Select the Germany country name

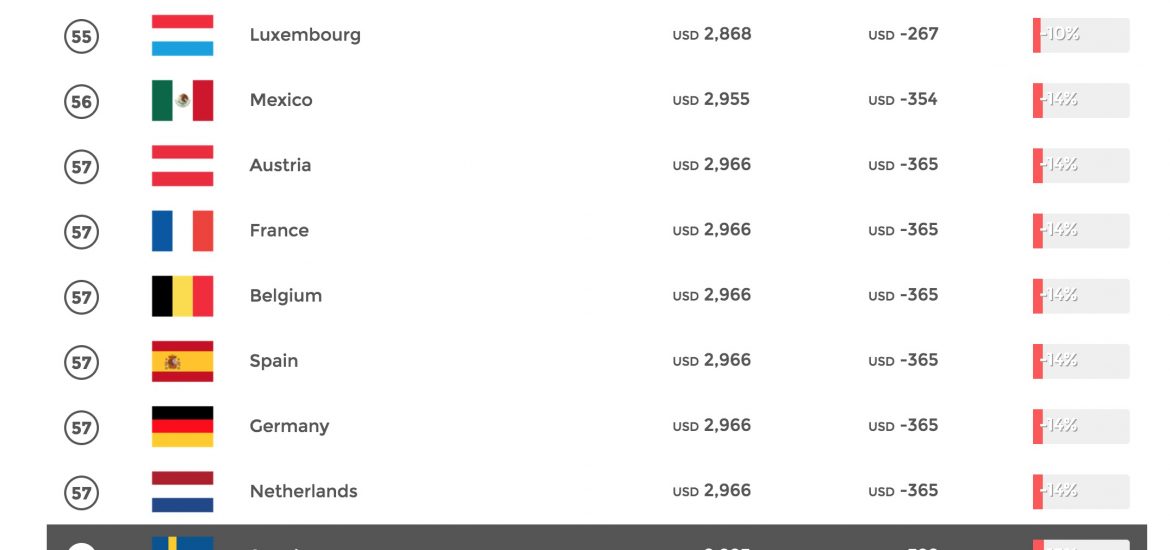pyautogui.click(x=289, y=426)
